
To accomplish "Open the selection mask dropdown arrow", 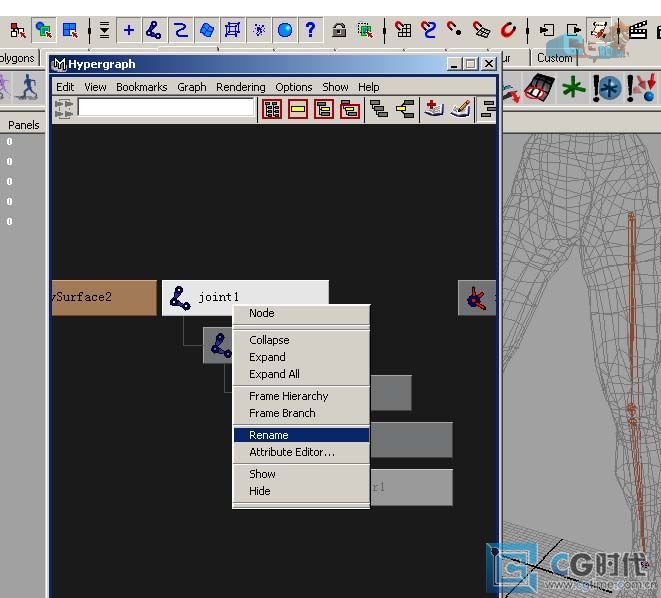I will pos(105,30).
